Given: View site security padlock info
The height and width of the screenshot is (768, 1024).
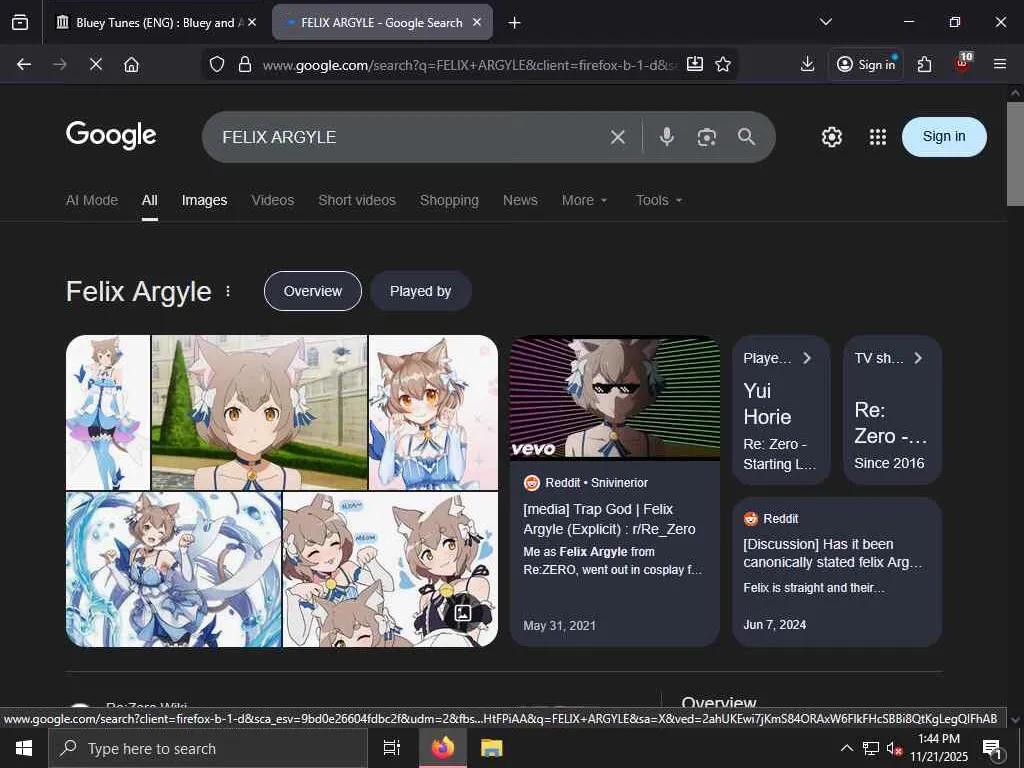Looking at the screenshot, I should [x=245, y=64].
